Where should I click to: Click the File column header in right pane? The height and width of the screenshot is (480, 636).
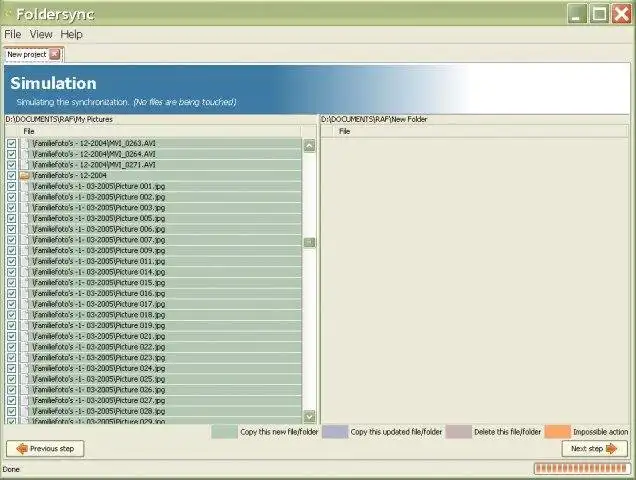coord(480,131)
